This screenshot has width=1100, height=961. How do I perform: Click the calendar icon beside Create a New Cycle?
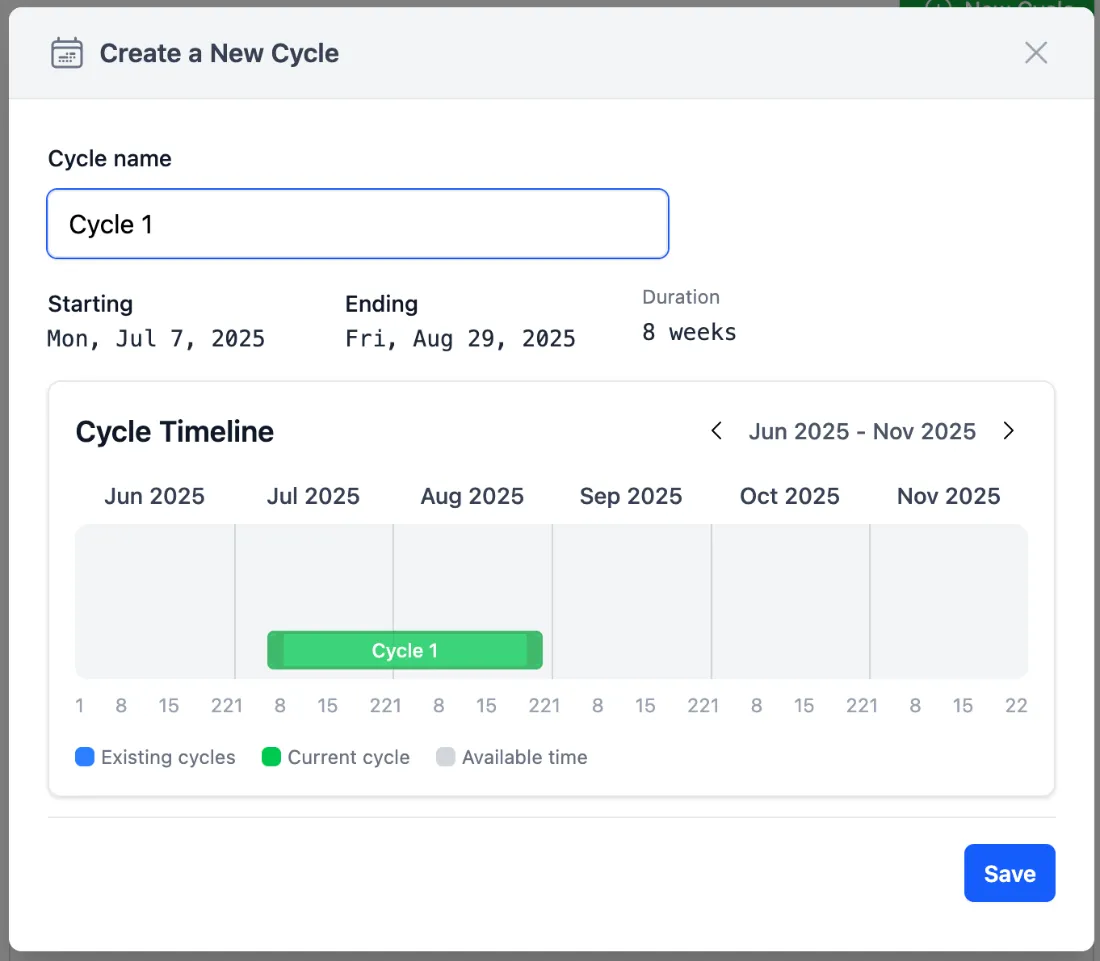pos(67,53)
